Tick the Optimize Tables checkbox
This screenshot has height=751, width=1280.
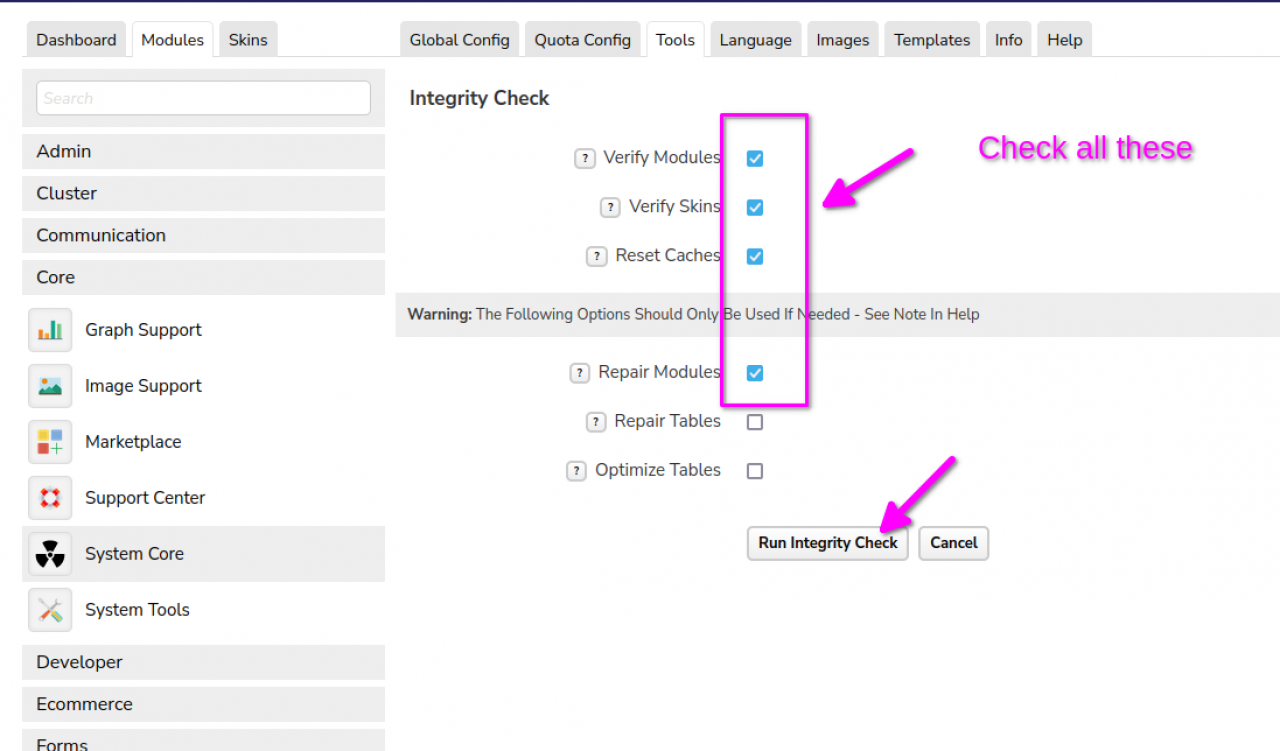coord(755,471)
